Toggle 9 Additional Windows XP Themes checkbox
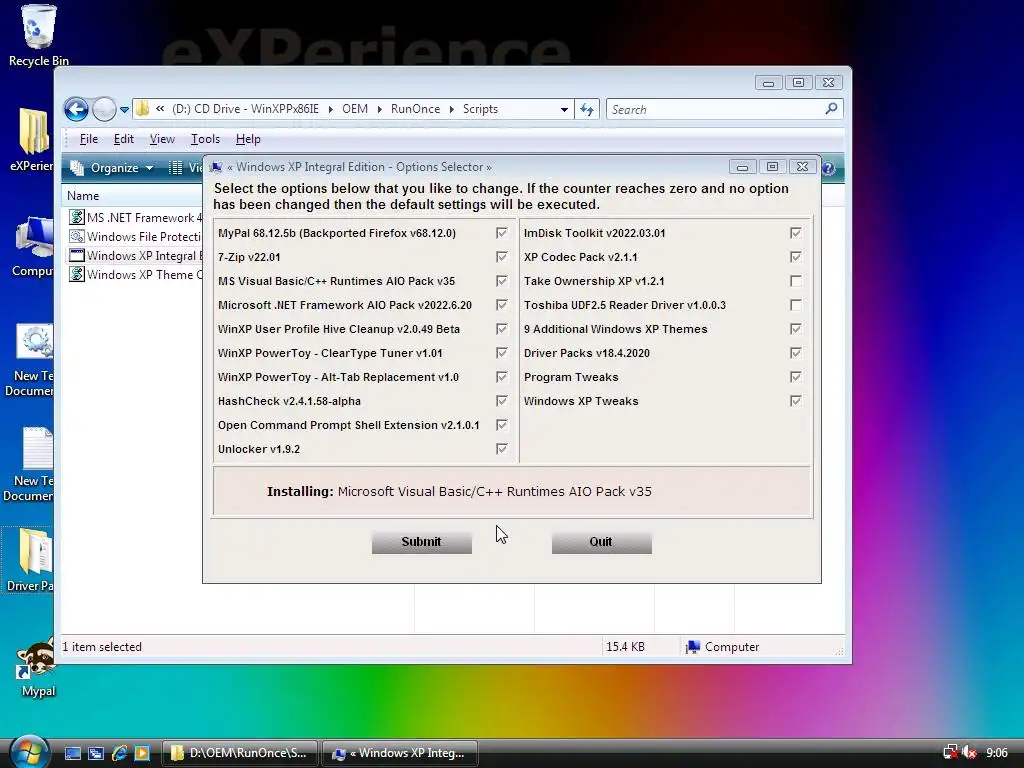This screenshot has height=768, width=1024. (x=795, y=329)
